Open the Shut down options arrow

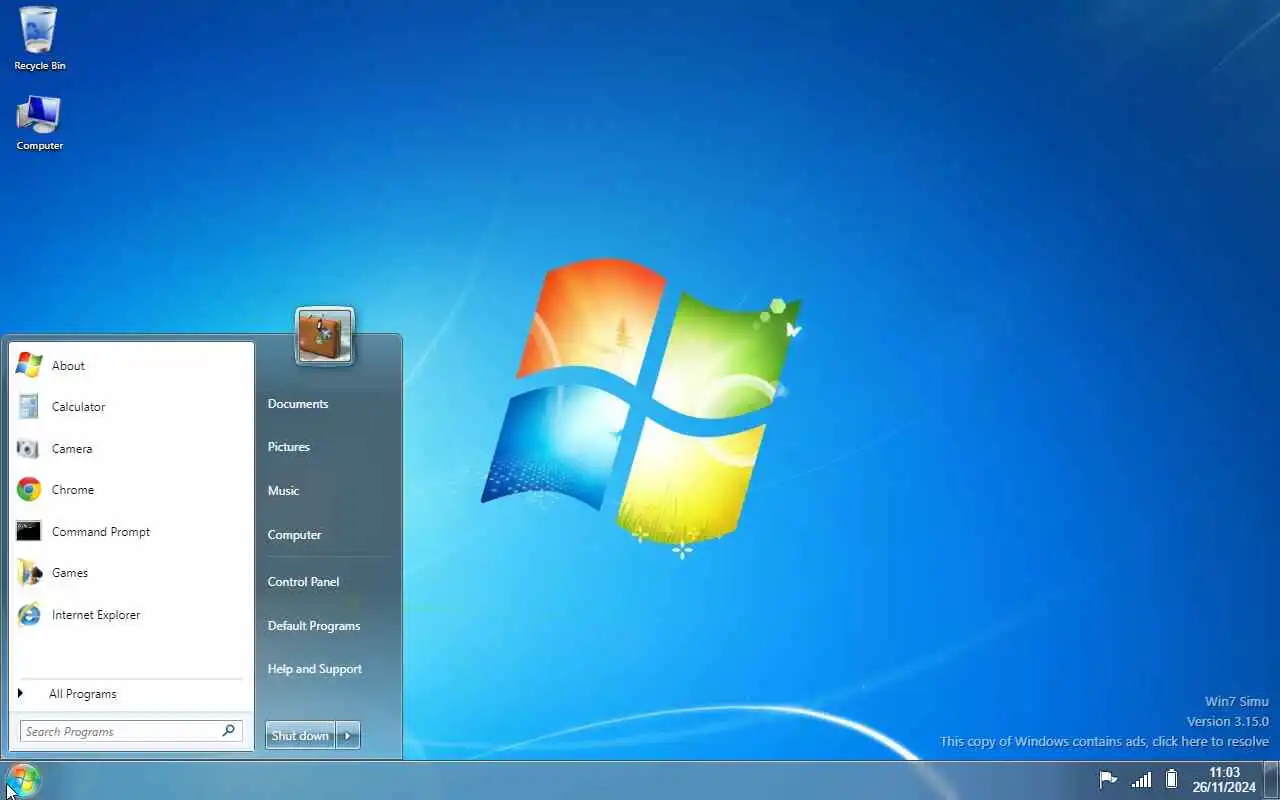(348, 736)
